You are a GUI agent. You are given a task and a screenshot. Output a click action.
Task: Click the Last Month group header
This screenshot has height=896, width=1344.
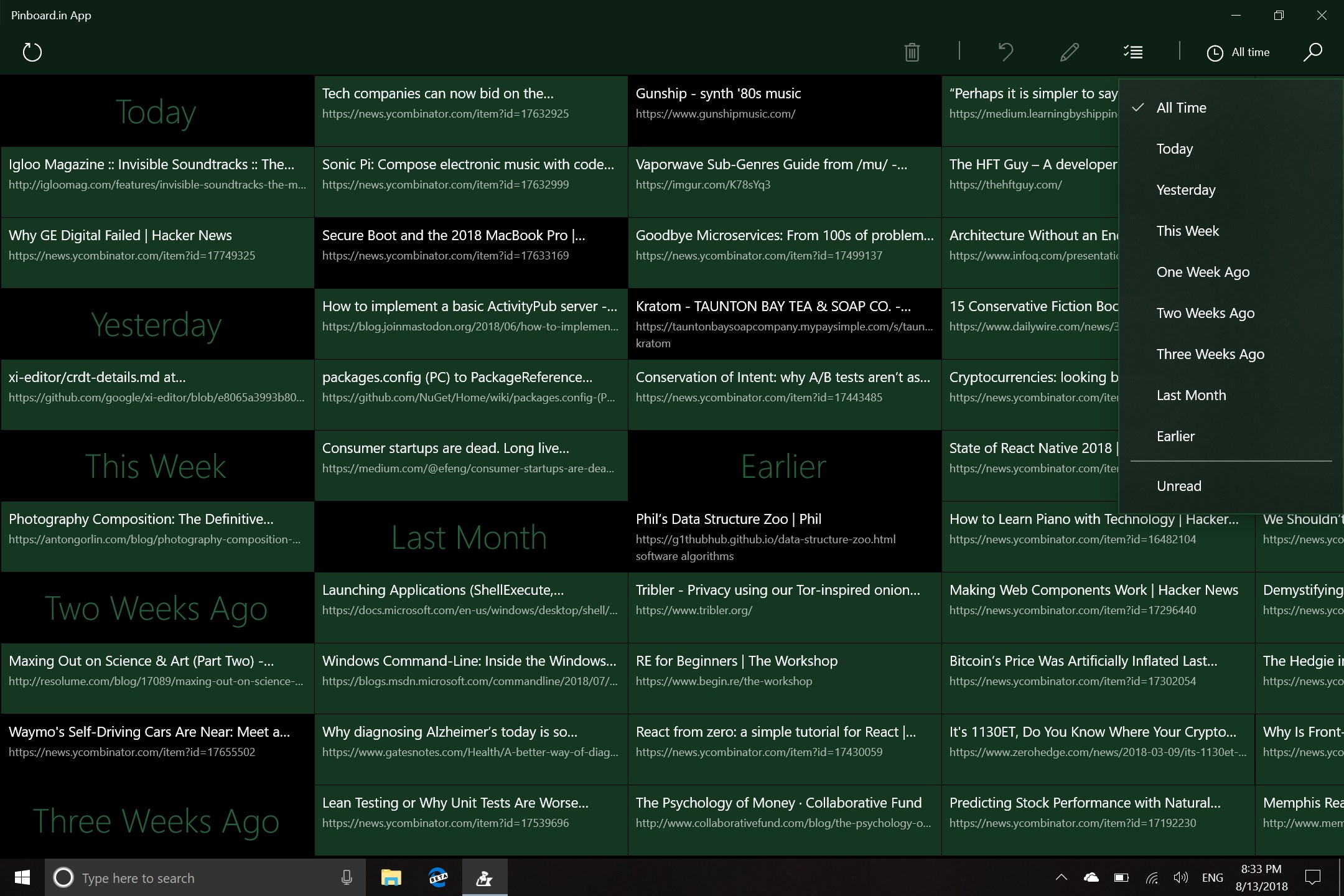point(469,537)
